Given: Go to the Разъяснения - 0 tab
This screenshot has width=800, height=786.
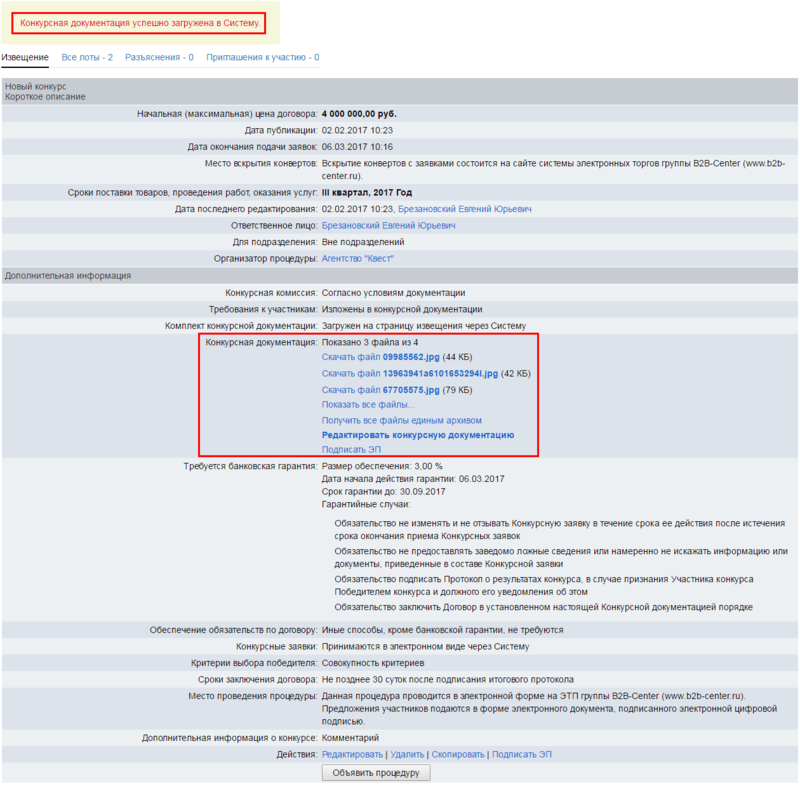Looking at the screenshot, I should (159, 58).
